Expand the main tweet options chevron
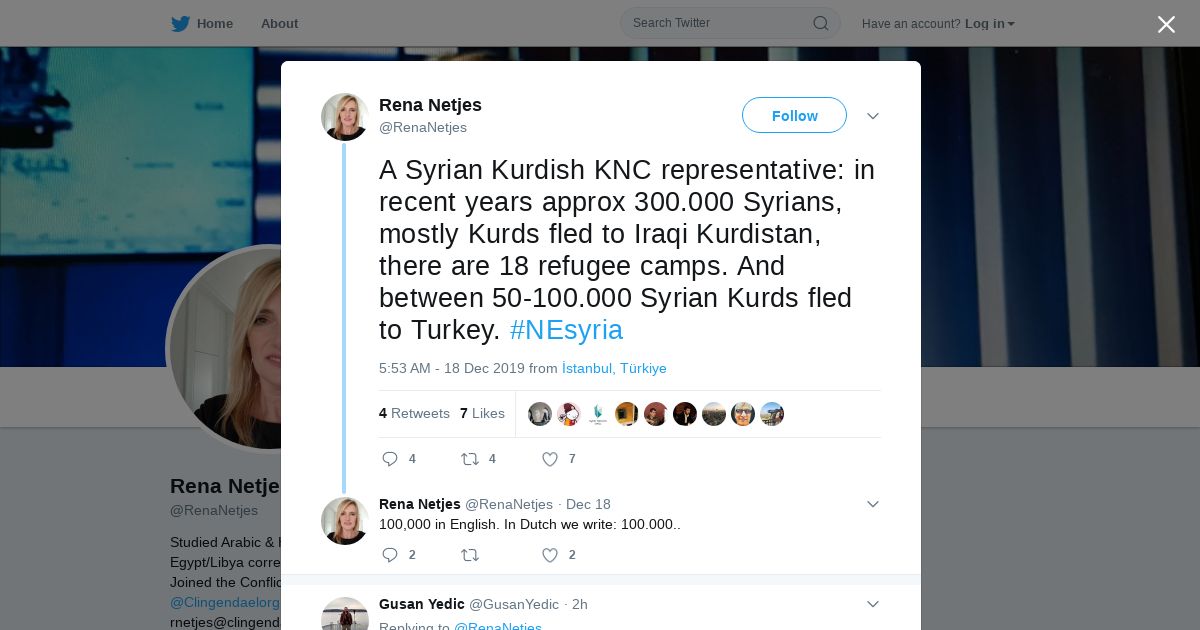Viewport: 1200px width, 630px height. coord(873,116)
